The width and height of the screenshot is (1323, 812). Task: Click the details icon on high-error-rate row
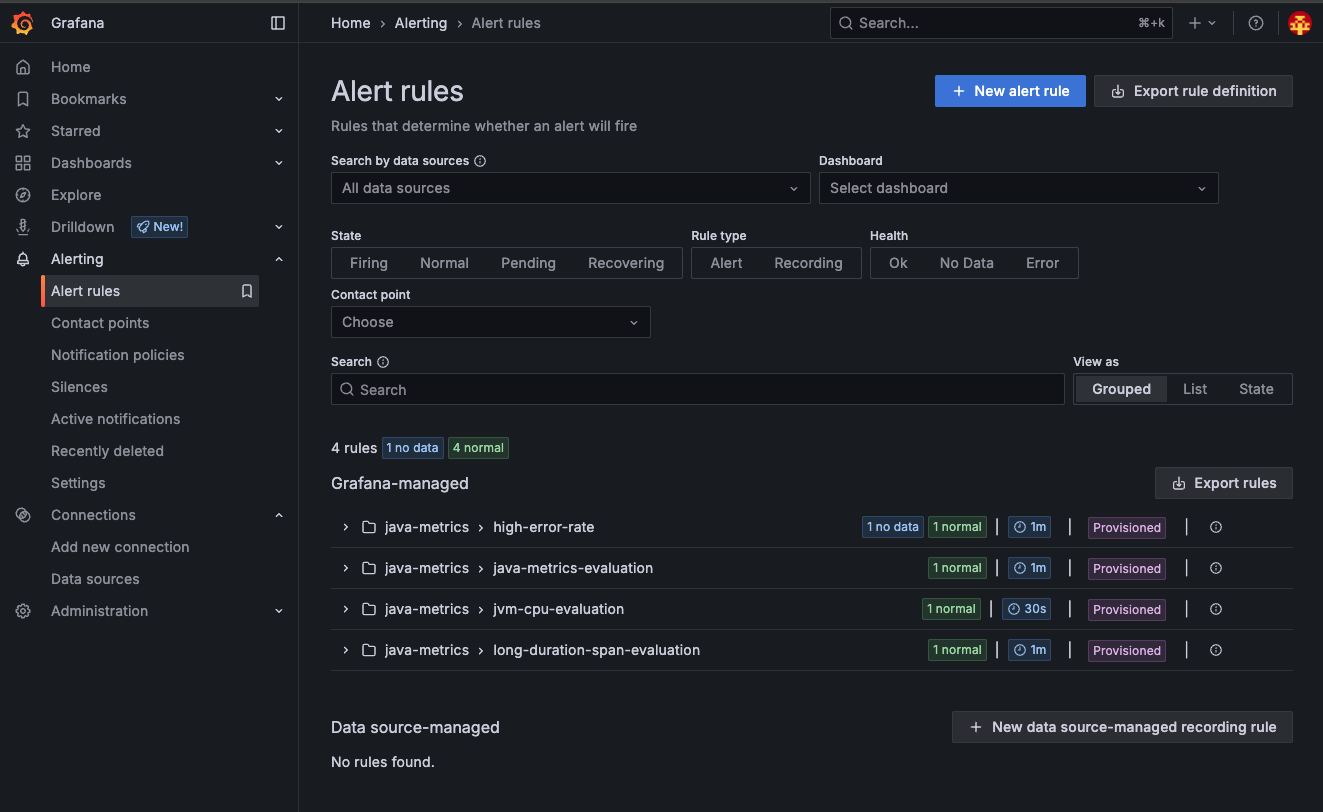click(x=1216, y=527)
